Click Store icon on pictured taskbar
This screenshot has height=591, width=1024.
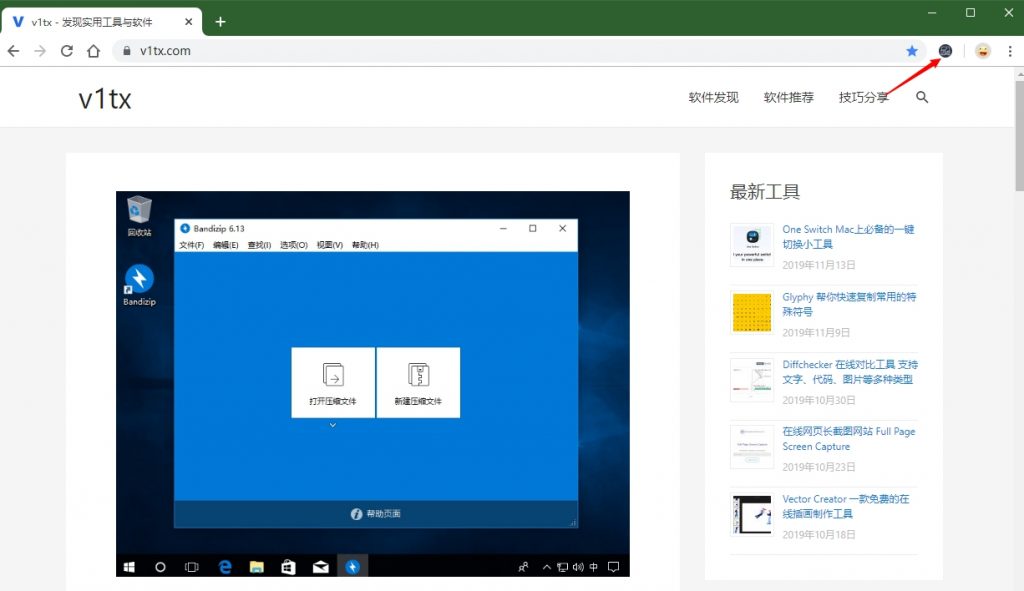tap(288, 567)
